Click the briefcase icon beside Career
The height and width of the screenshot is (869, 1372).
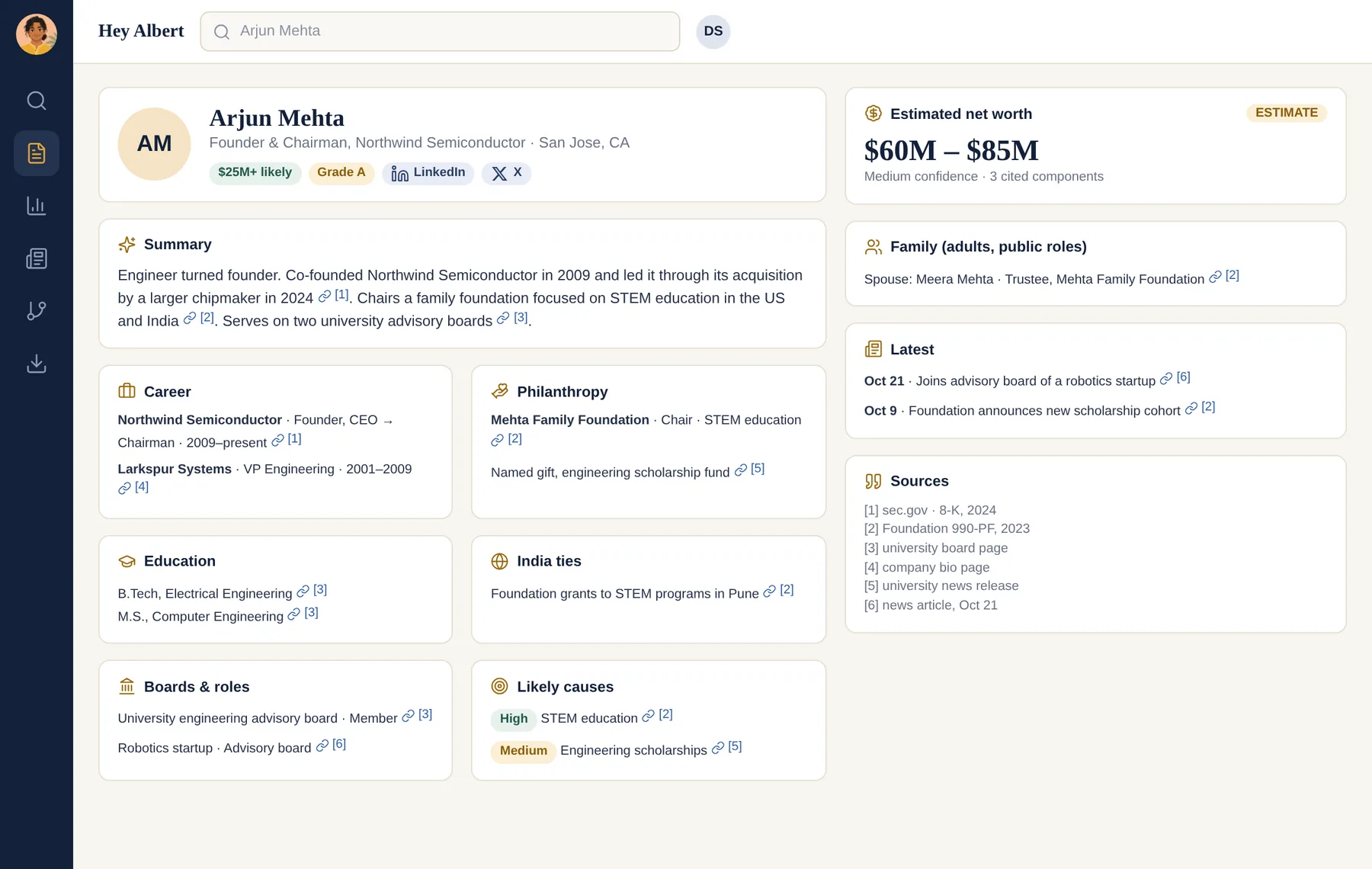(x=127, y=391)
